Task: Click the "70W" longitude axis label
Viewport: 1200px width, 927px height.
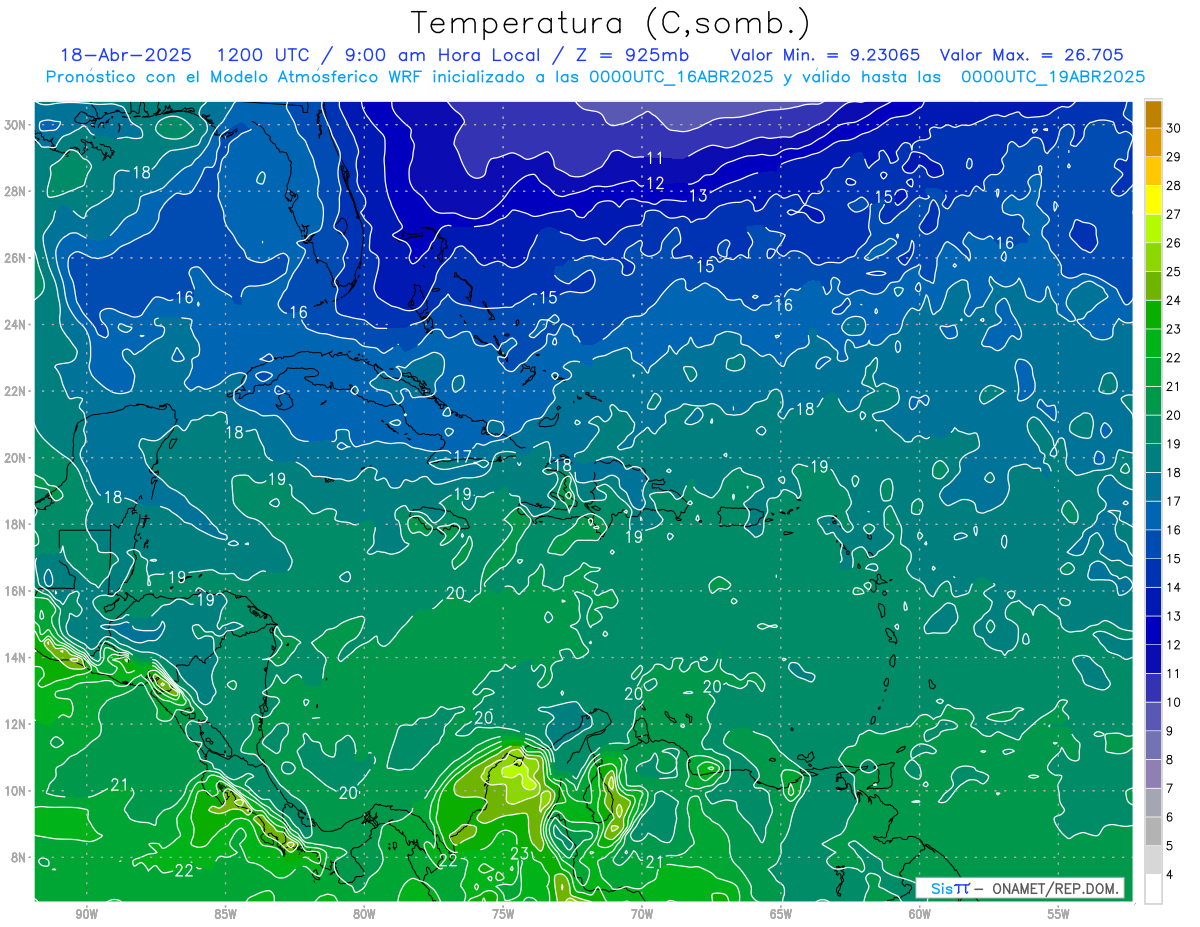Action: [642, 914]
